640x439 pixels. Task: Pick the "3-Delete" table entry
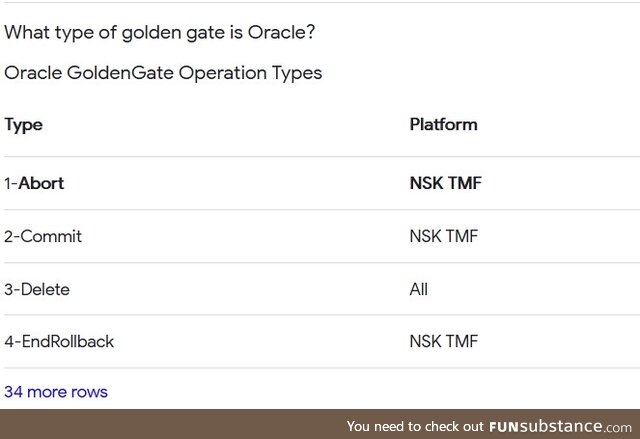pyautogui.click(x=37, y=289)
